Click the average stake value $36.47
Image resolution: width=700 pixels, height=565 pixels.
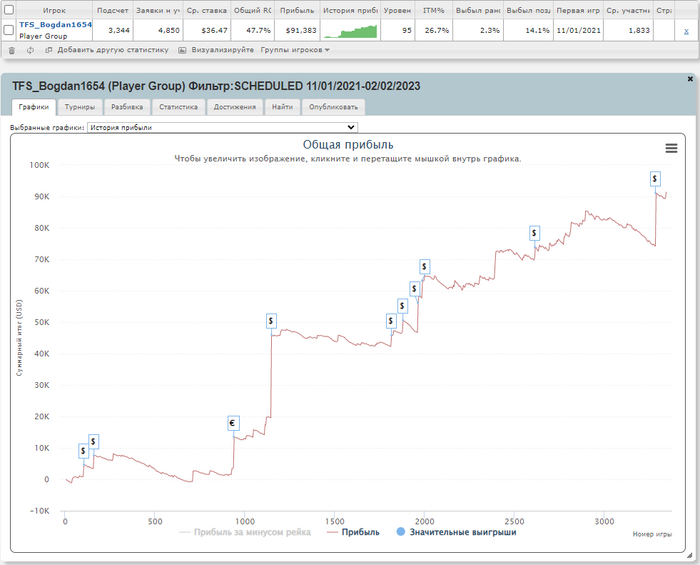214,30
